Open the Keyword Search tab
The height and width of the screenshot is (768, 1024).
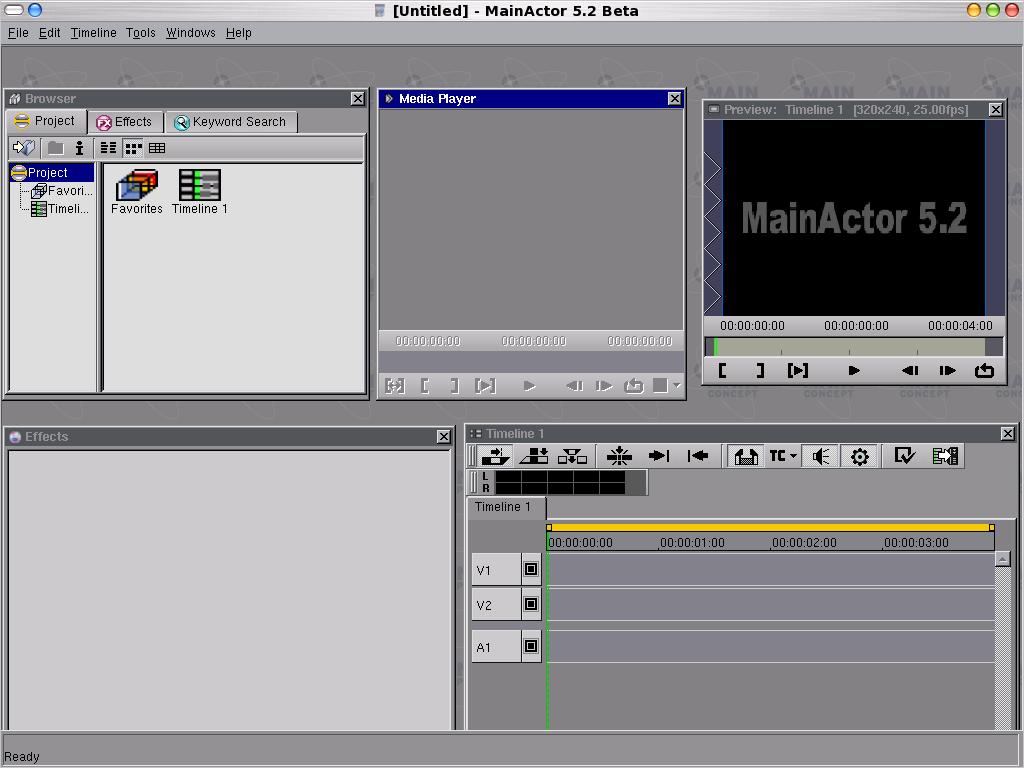[x=231, y=122]
